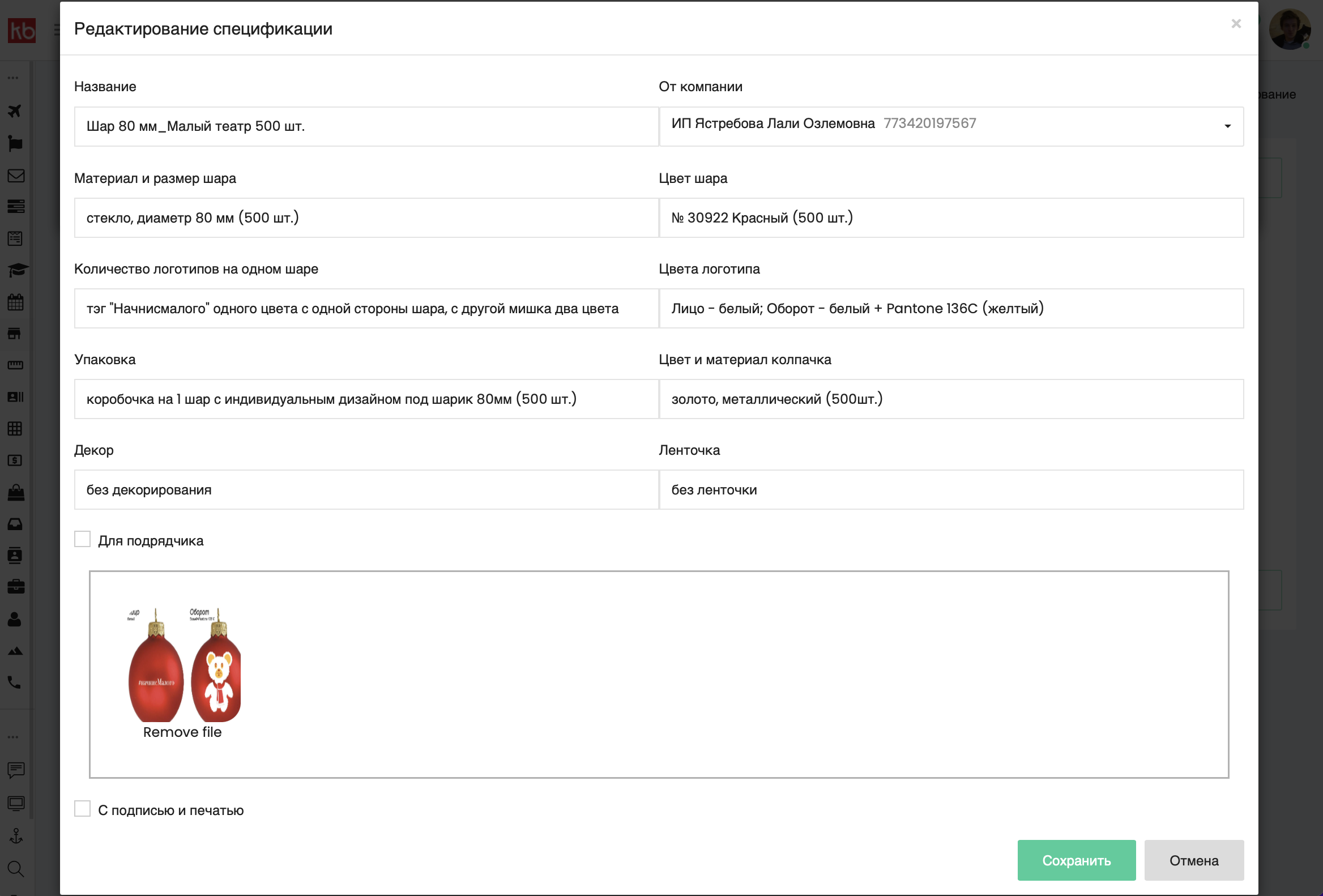Click 'Remove file' under the ornament image
Viewport: 1323px width, 896px height.
[x=182, y=732]
